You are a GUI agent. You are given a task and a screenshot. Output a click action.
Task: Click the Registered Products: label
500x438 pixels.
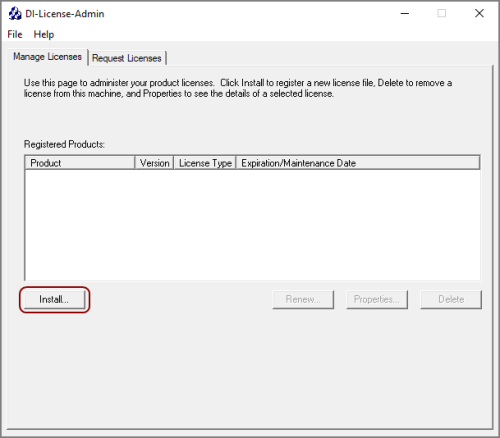(64, 144)
